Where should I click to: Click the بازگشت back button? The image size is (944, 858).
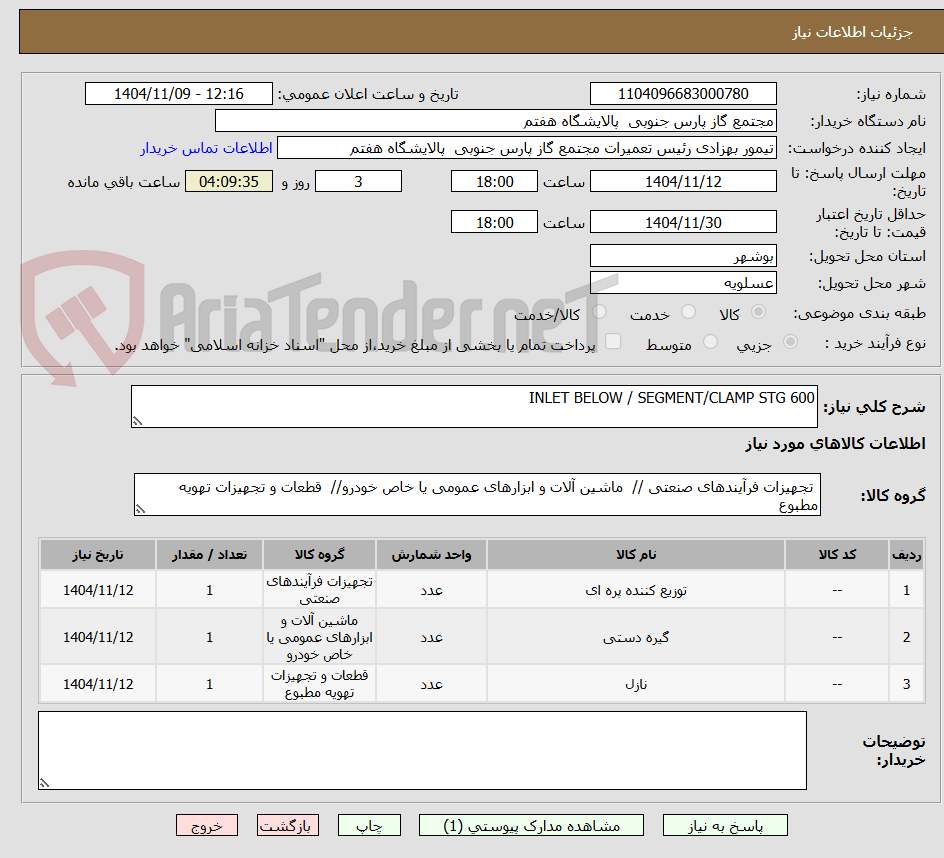tap(288, 825)
